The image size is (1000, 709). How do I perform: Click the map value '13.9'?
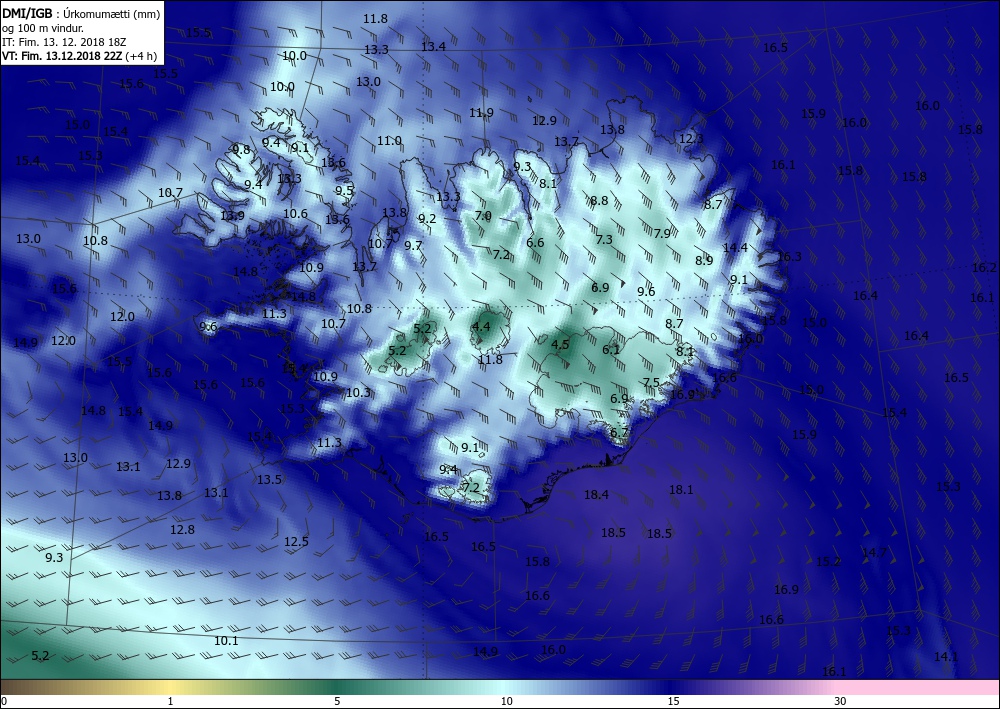[232, 216]
